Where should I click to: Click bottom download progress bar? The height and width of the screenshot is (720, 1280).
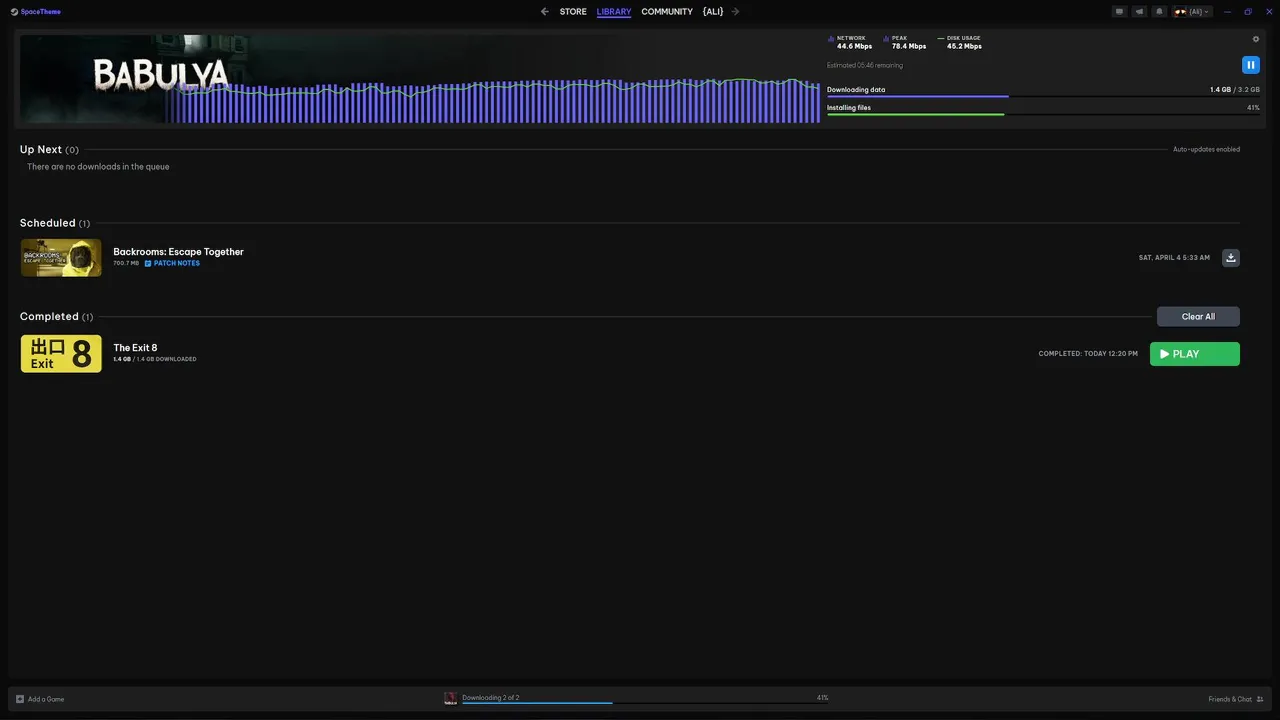tap(645, 703)
